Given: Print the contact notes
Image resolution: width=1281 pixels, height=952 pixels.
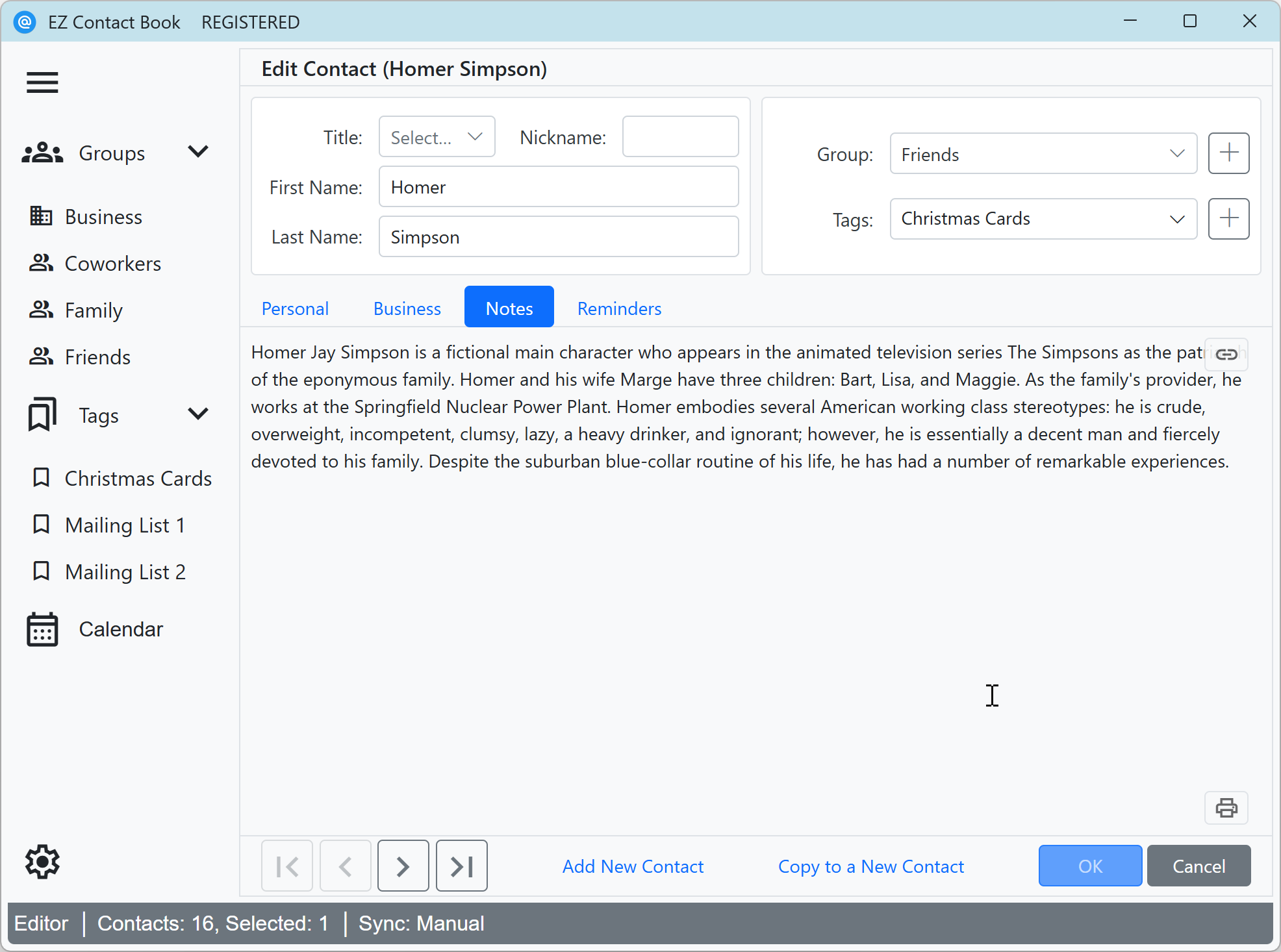Looking at the screenshot, I should tap(1226, 808).
